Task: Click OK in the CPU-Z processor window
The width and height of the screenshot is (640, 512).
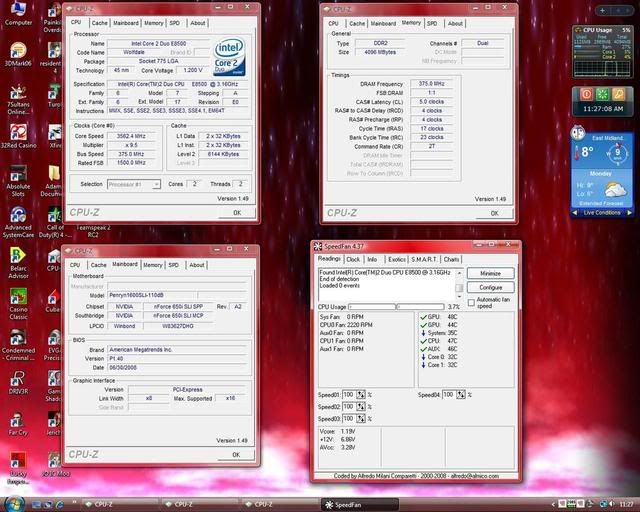Action: pos(237,213)
